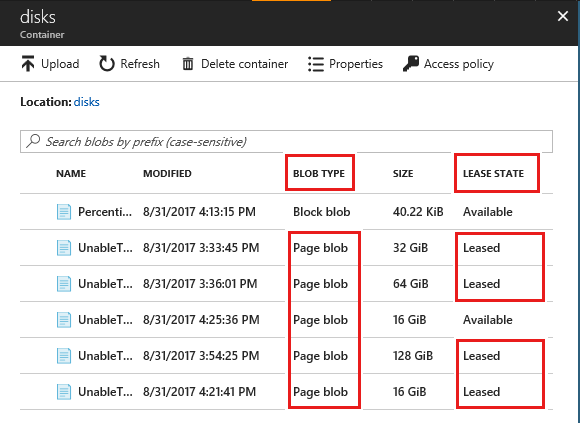The width and height of the screenshot is (580, 424).
Task: Choose Delete container
Action: click(244, 64)
